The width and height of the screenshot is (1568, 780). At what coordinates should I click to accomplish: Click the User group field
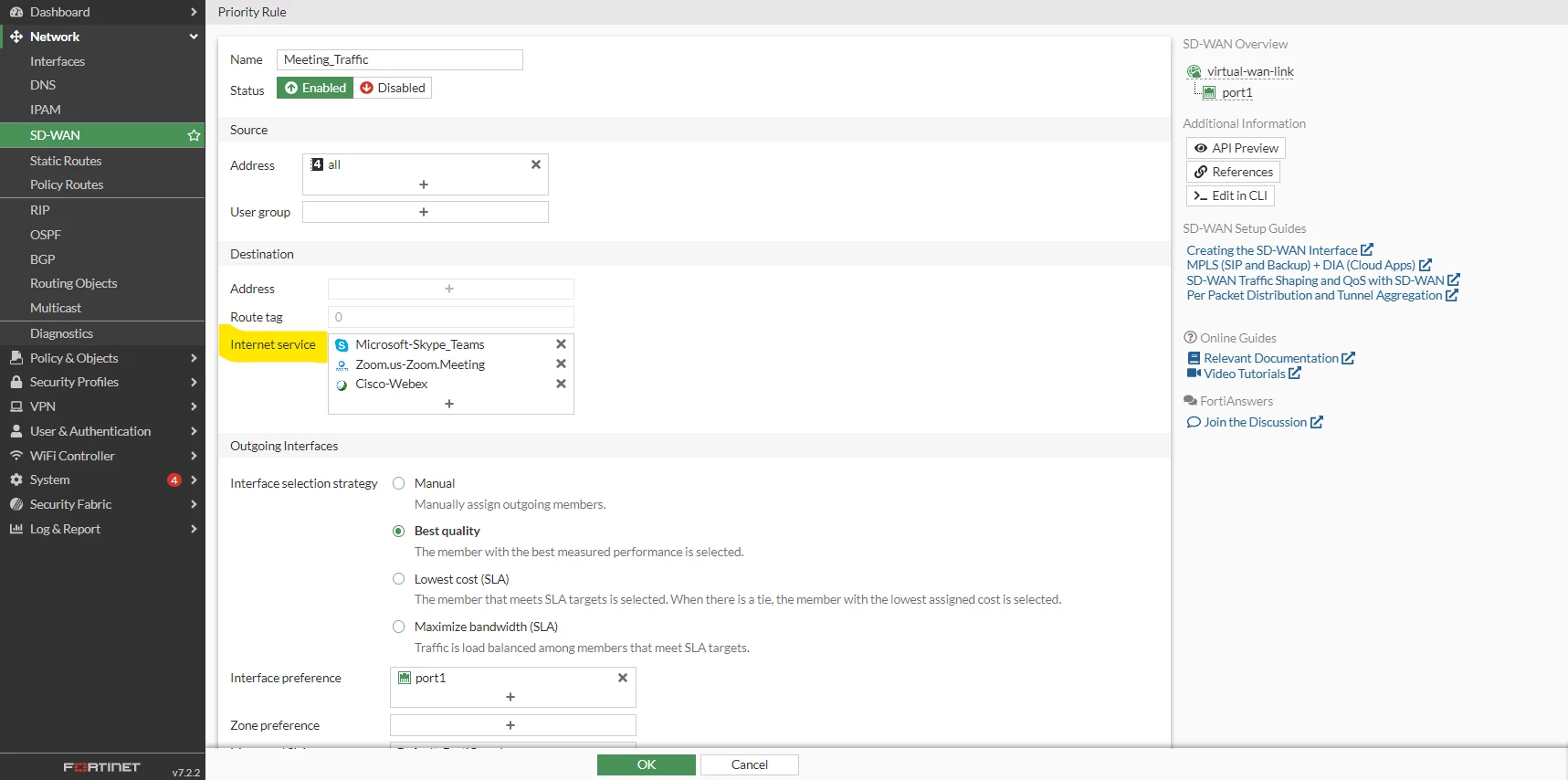(x=426, y=212)
